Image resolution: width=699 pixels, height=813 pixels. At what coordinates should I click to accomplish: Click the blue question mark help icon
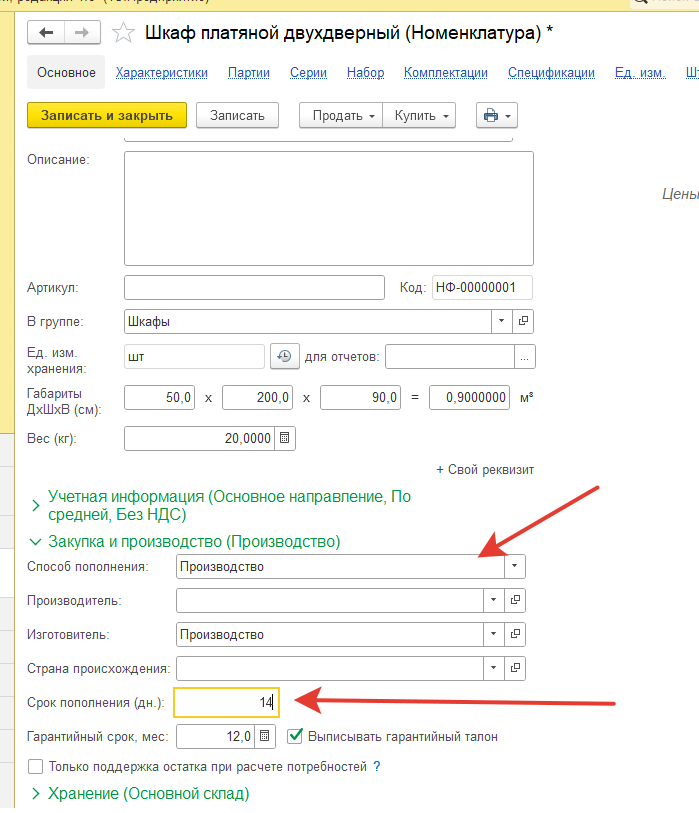coord(377,766)
